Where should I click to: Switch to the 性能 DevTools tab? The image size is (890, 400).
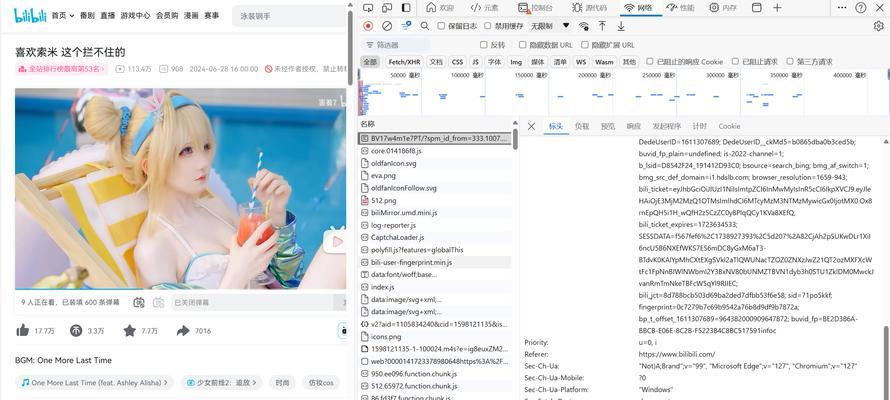coord(681,8)
